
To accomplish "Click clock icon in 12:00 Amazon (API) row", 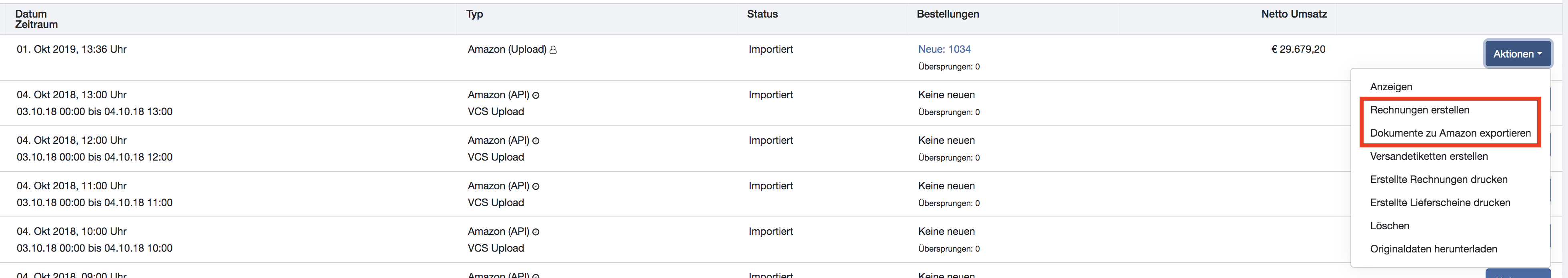I will coord(536,141).
